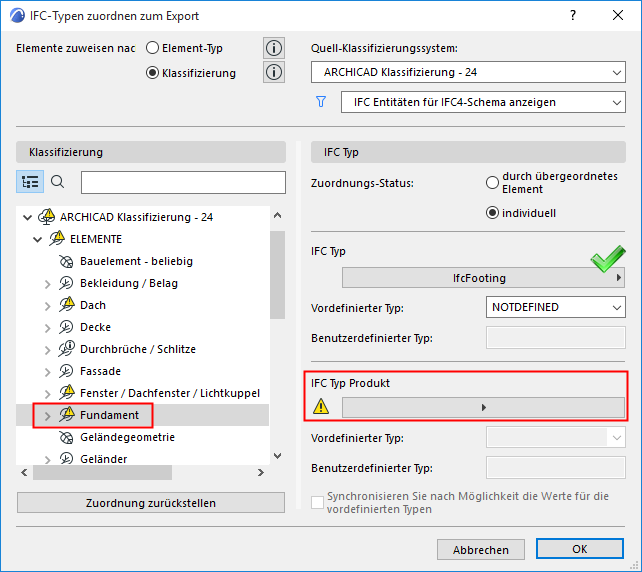Expand Bekleidung / Belag node
Image resolution: width=642 pixels, height=572 pixels.
click(47, 284)
